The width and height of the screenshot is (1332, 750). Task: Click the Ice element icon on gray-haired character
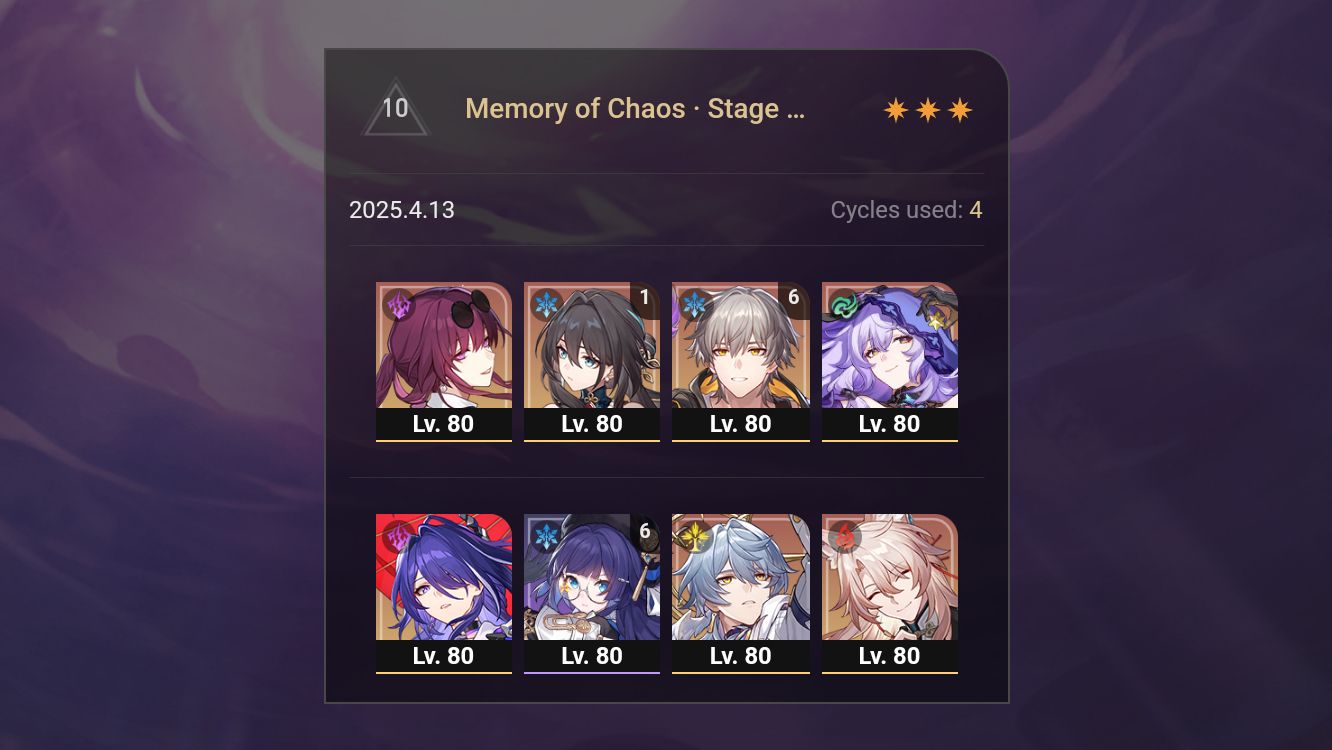coord(694,303)
